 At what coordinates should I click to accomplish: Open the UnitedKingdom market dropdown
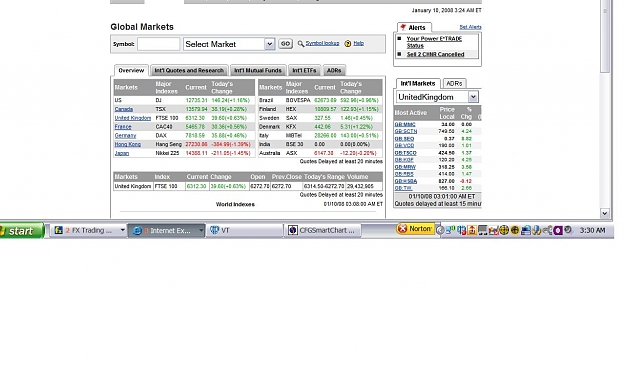tap(473, 97)
